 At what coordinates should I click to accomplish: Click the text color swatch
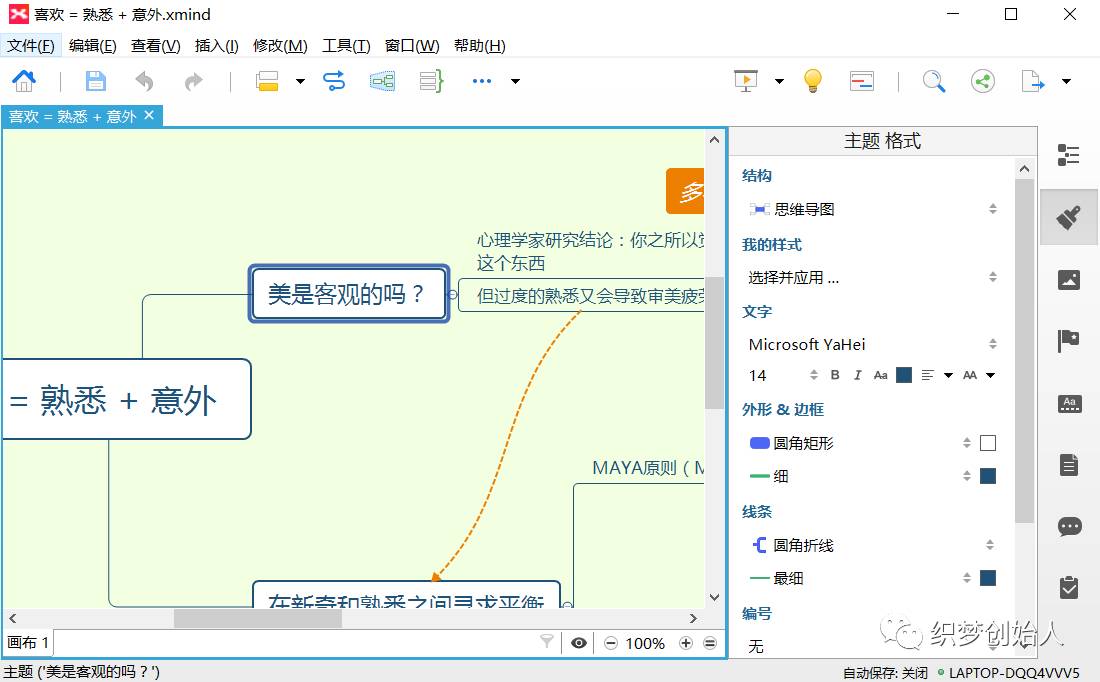[904, 375]
